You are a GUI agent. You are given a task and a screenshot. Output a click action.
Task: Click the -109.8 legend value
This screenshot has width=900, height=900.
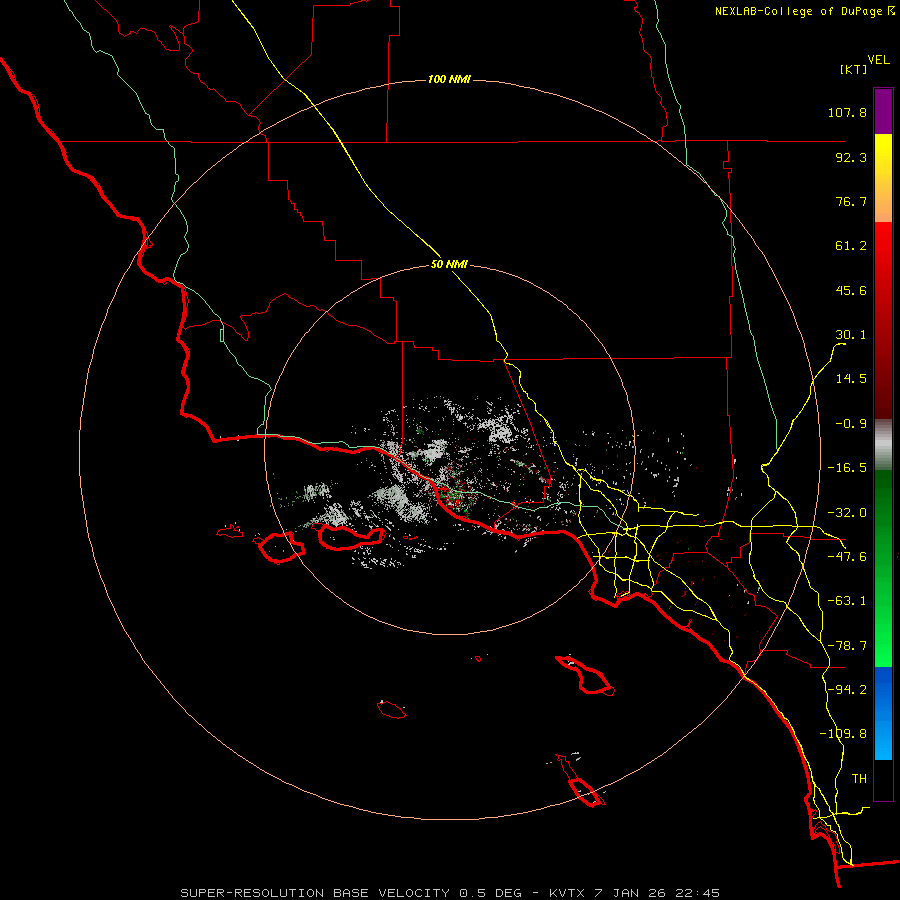pyautogui.click(x=843, y=734)
